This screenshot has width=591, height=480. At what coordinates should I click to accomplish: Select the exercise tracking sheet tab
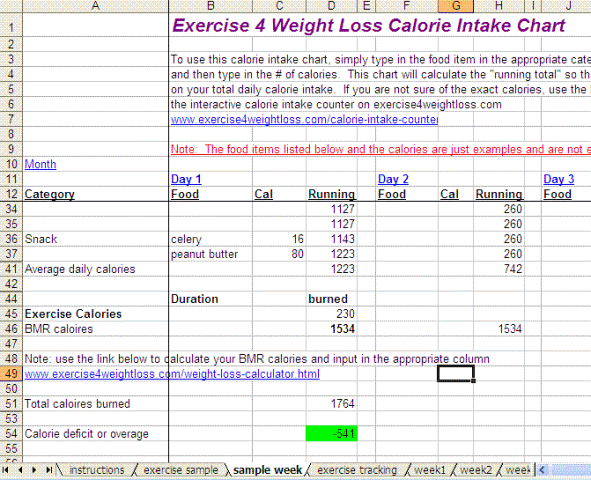pyautogui.click(x=357, y=470)
